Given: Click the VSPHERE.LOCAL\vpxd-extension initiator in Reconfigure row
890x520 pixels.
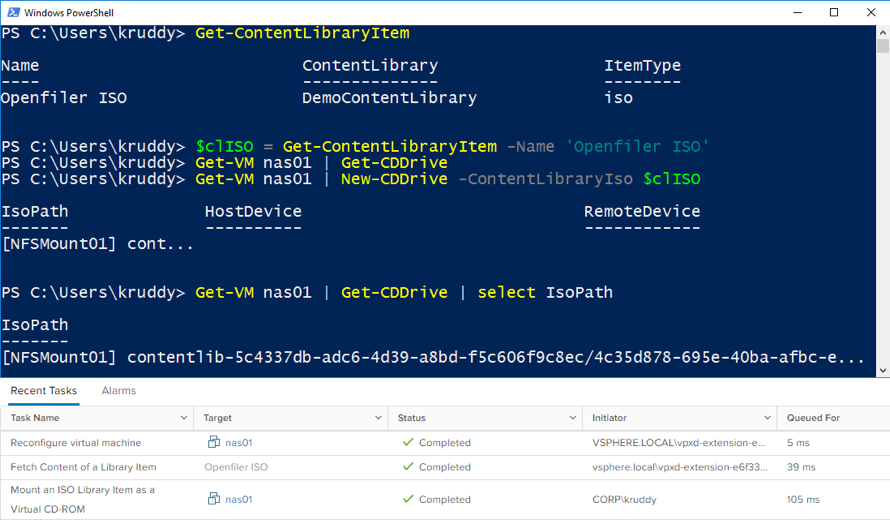Looking at the screenshot, I should pos(678,442).
